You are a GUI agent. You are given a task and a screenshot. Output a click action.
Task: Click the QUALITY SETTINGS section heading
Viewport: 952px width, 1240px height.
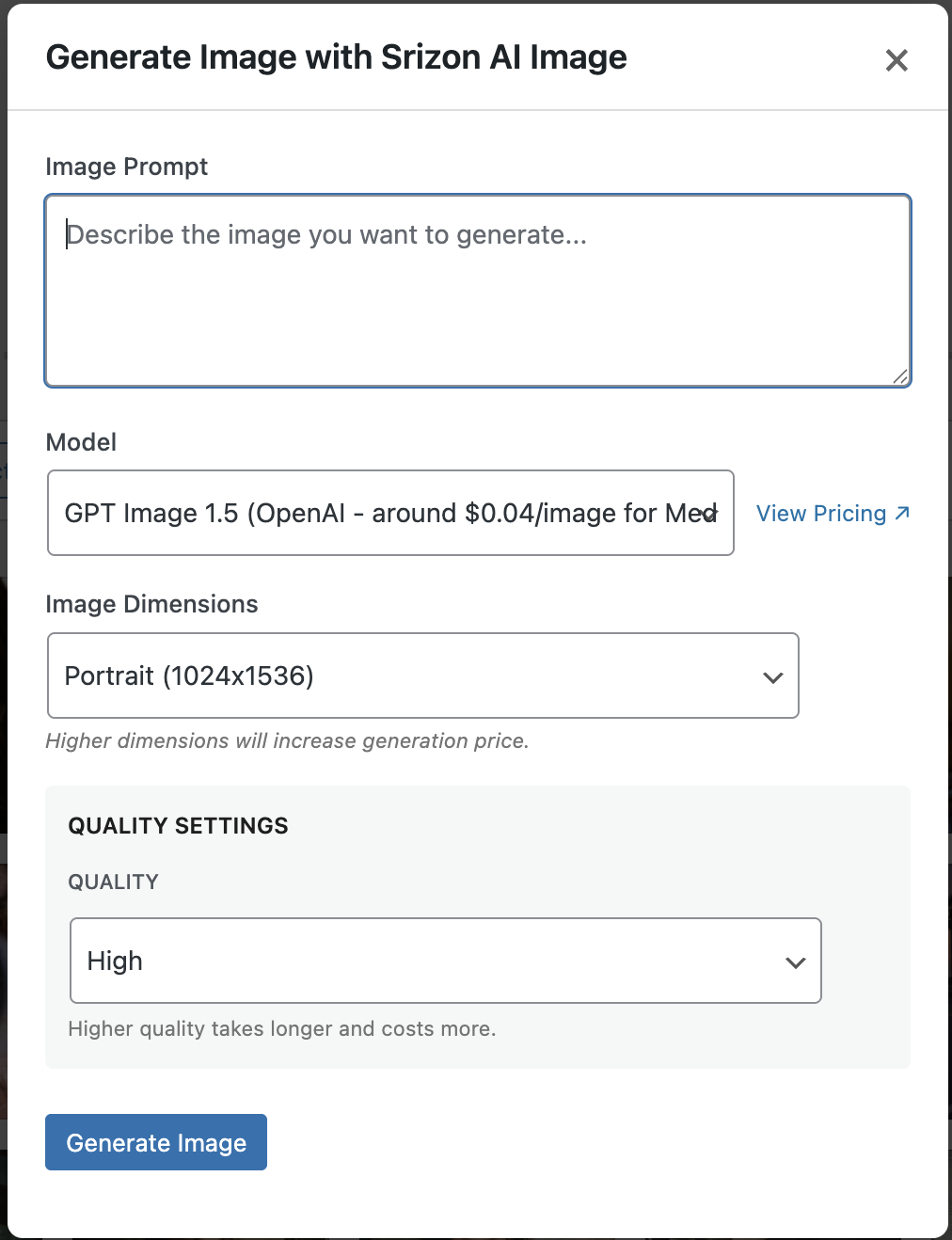tap(178, 825)
